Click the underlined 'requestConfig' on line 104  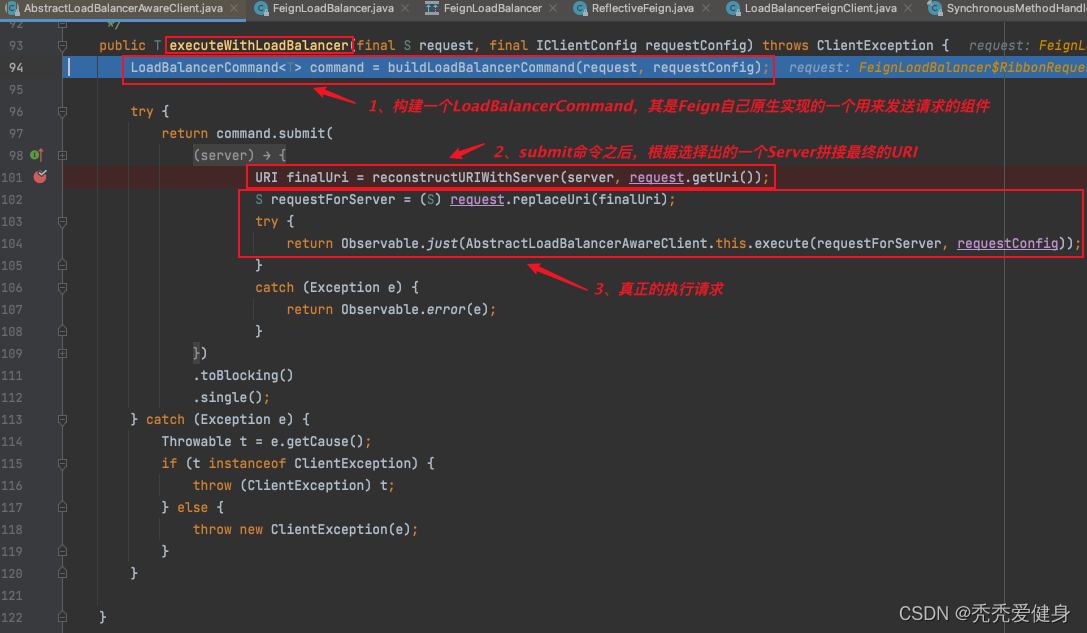tap(1007, 243)
